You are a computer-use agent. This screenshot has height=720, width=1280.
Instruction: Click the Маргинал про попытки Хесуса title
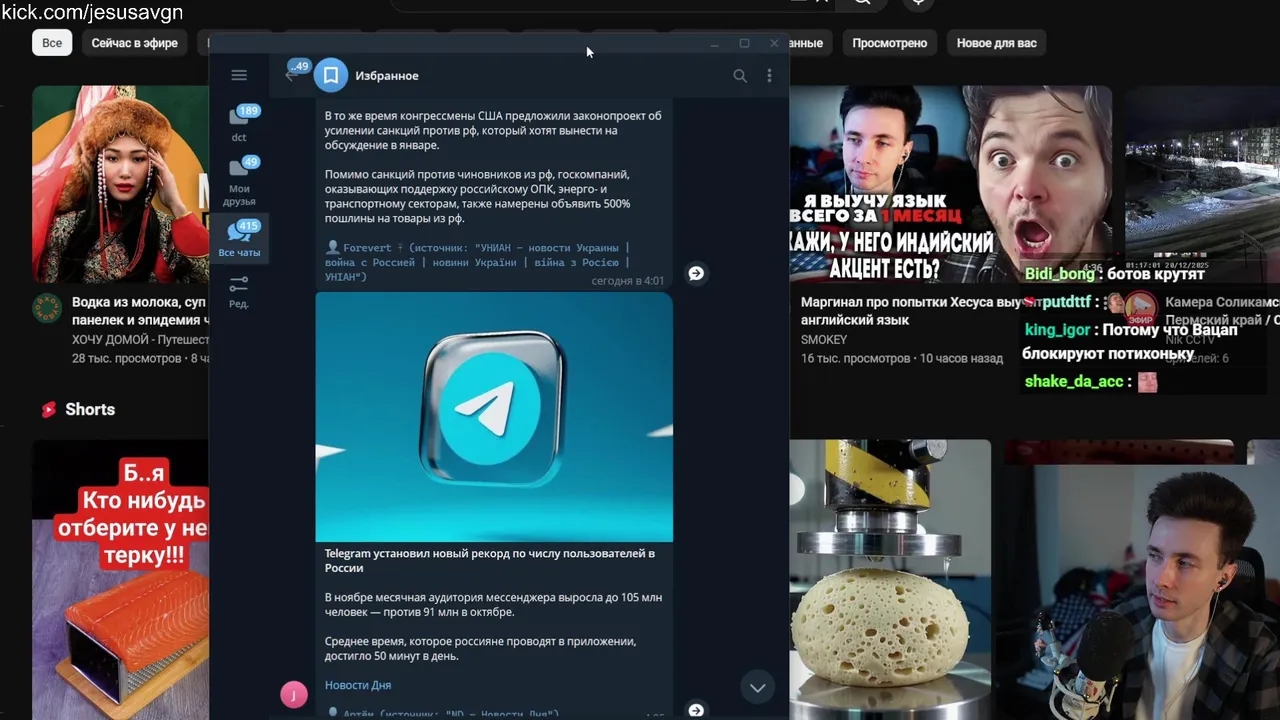(910, 311)
